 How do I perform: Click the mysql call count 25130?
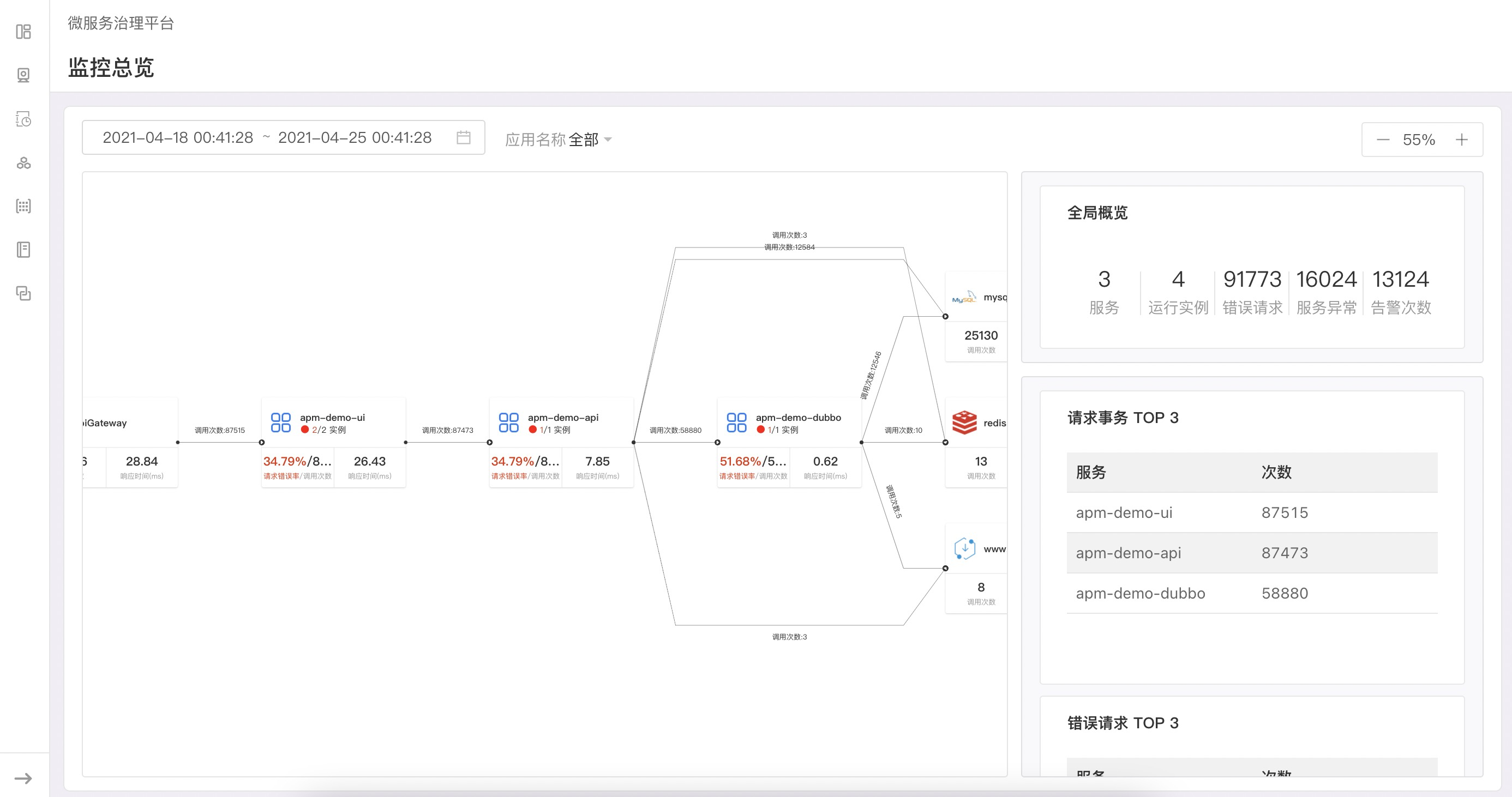coord(981,335)
